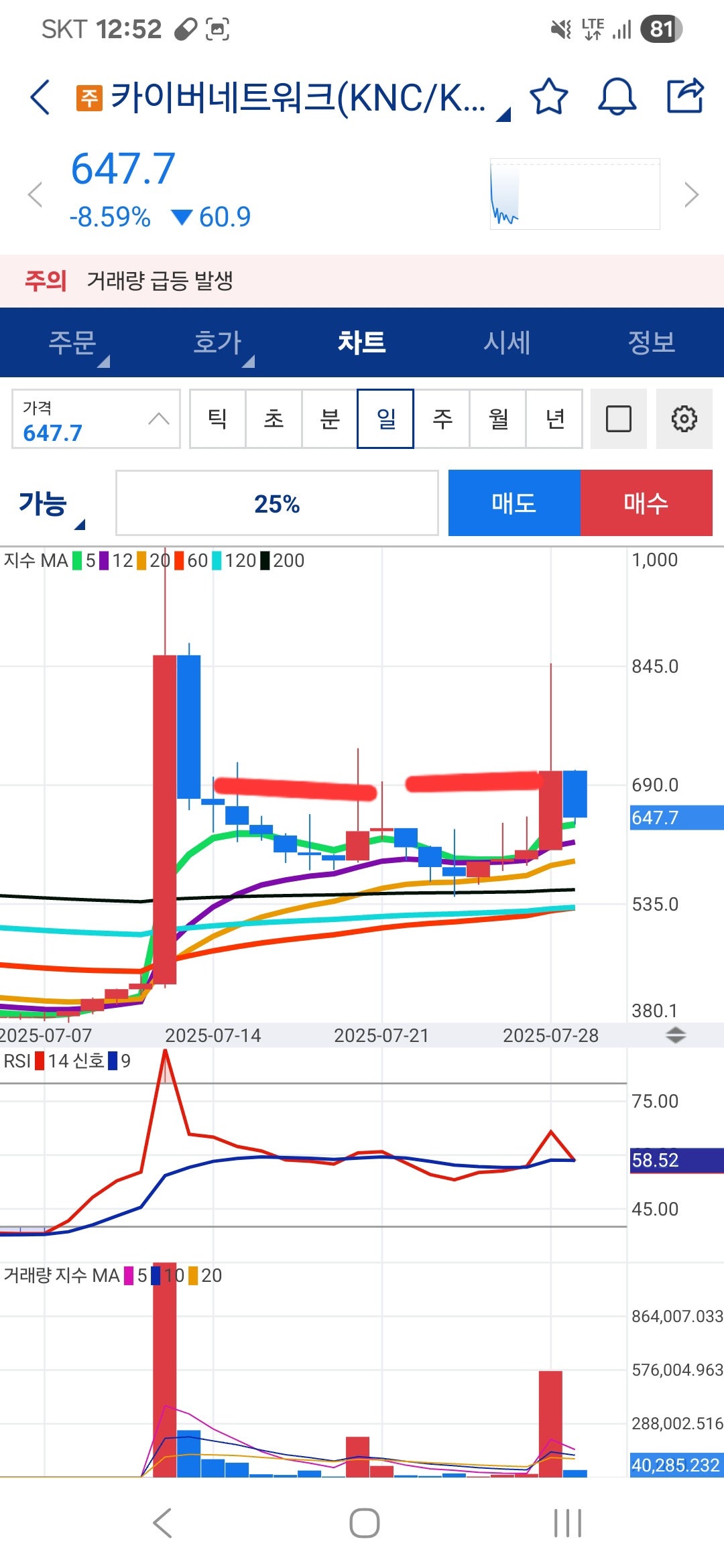
Task: Tap the 매수 buy button
Action: tap(646, 503)
